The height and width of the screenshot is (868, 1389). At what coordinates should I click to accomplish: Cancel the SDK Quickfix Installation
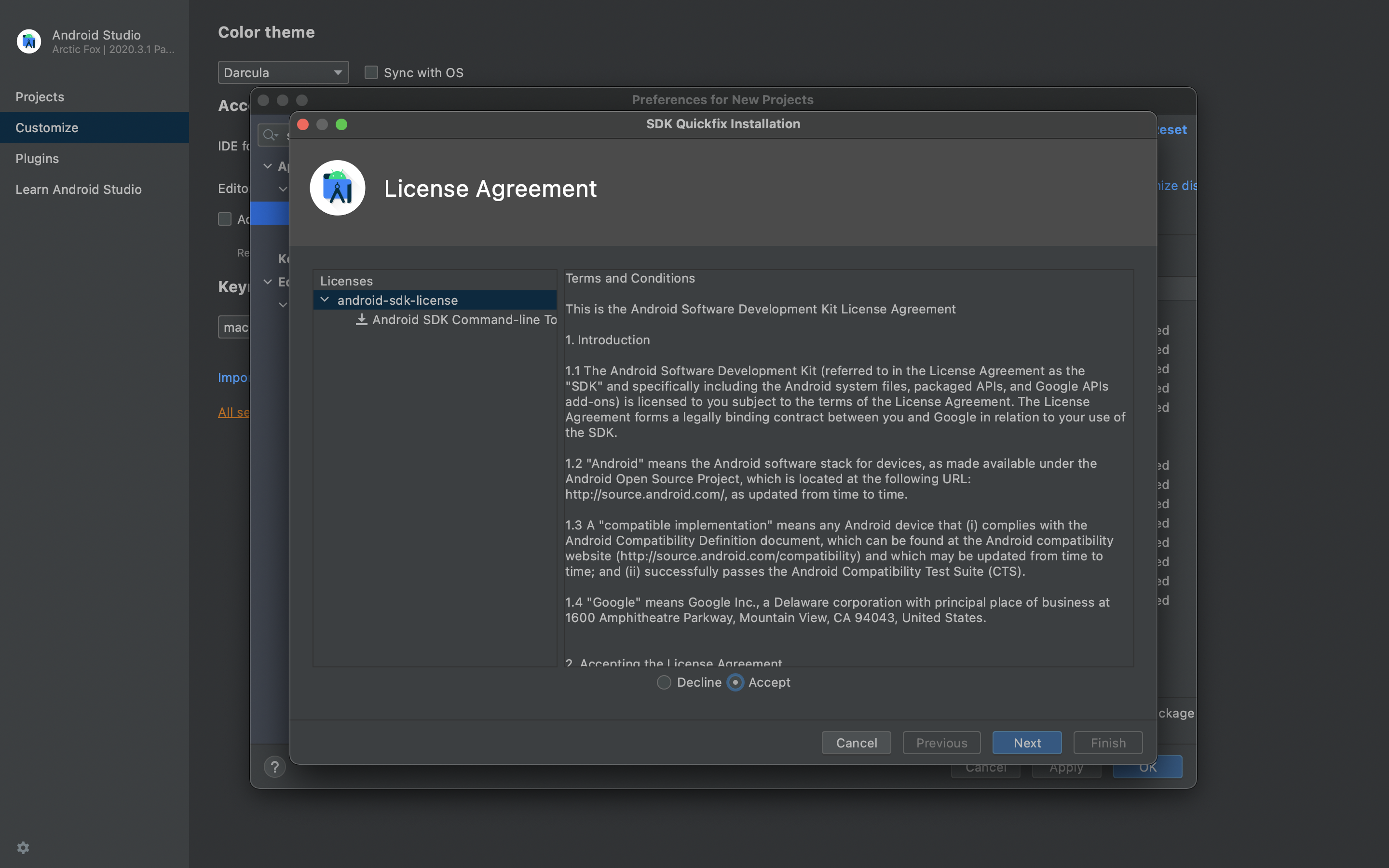coord(857,742)
